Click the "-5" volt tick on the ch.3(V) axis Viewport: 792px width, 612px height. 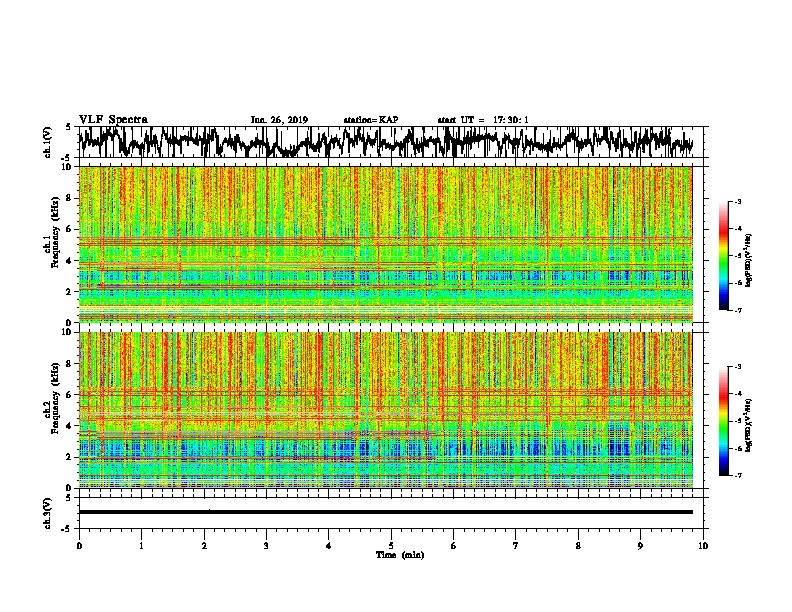[67, 529]
